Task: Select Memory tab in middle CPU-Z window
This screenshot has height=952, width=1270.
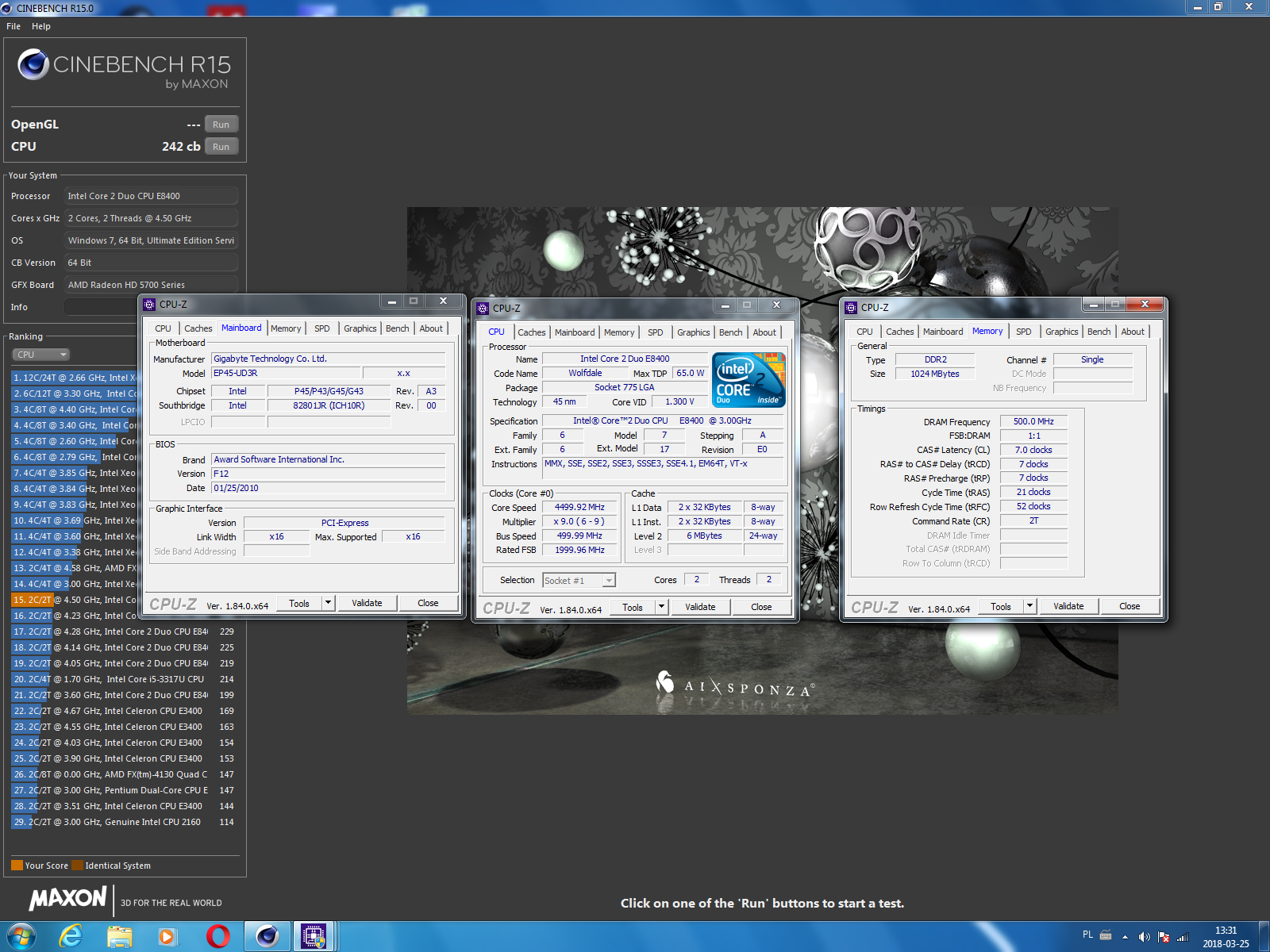Action: point(619,332)
